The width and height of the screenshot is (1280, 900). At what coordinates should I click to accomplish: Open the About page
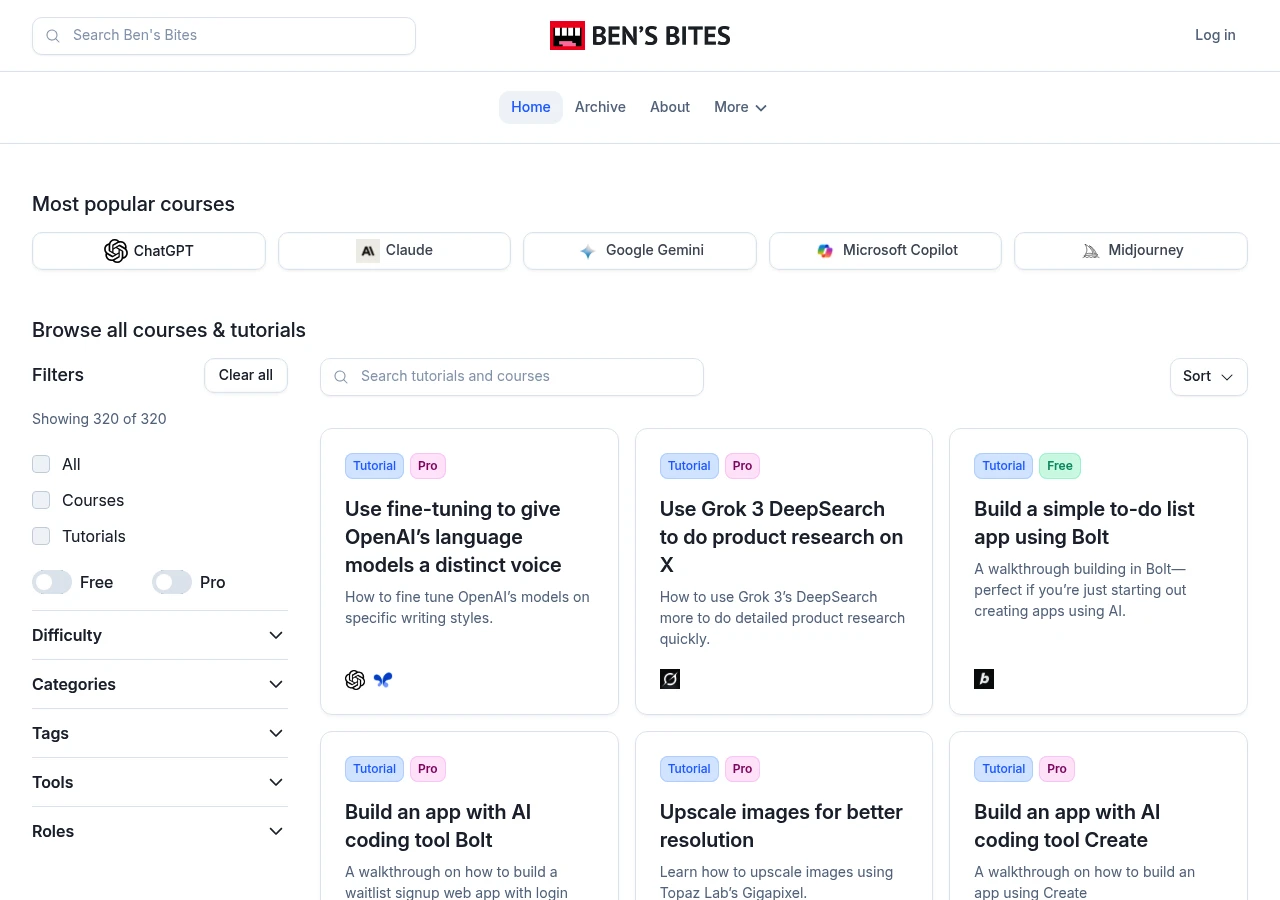(670, 107)
